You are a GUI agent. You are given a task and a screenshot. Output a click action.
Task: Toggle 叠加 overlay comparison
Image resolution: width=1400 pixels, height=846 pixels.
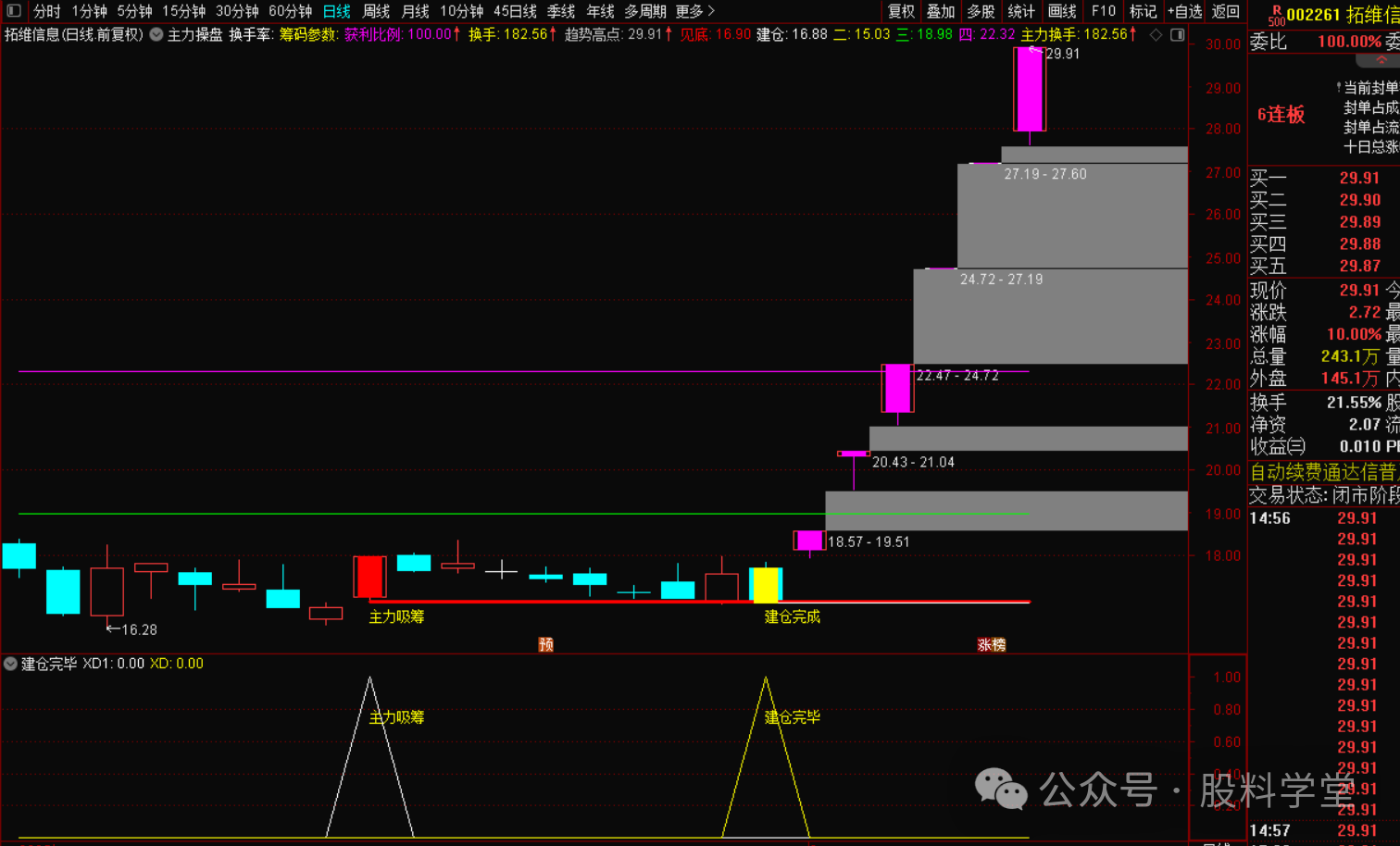941,11
